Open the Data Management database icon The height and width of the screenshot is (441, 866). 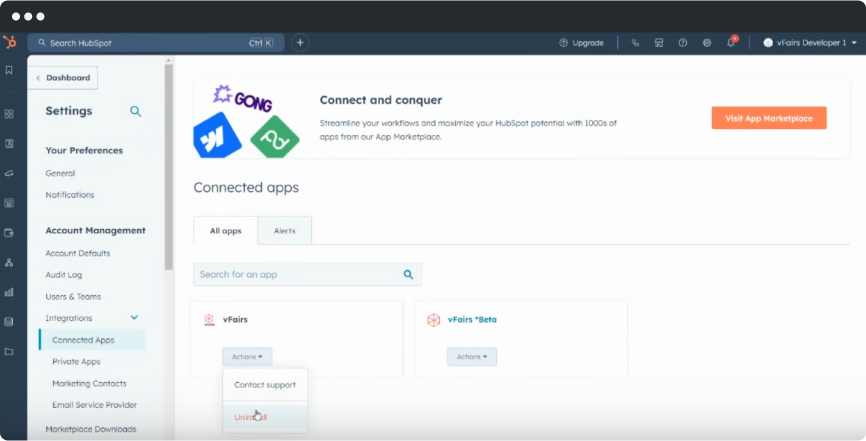pos(9,322)
